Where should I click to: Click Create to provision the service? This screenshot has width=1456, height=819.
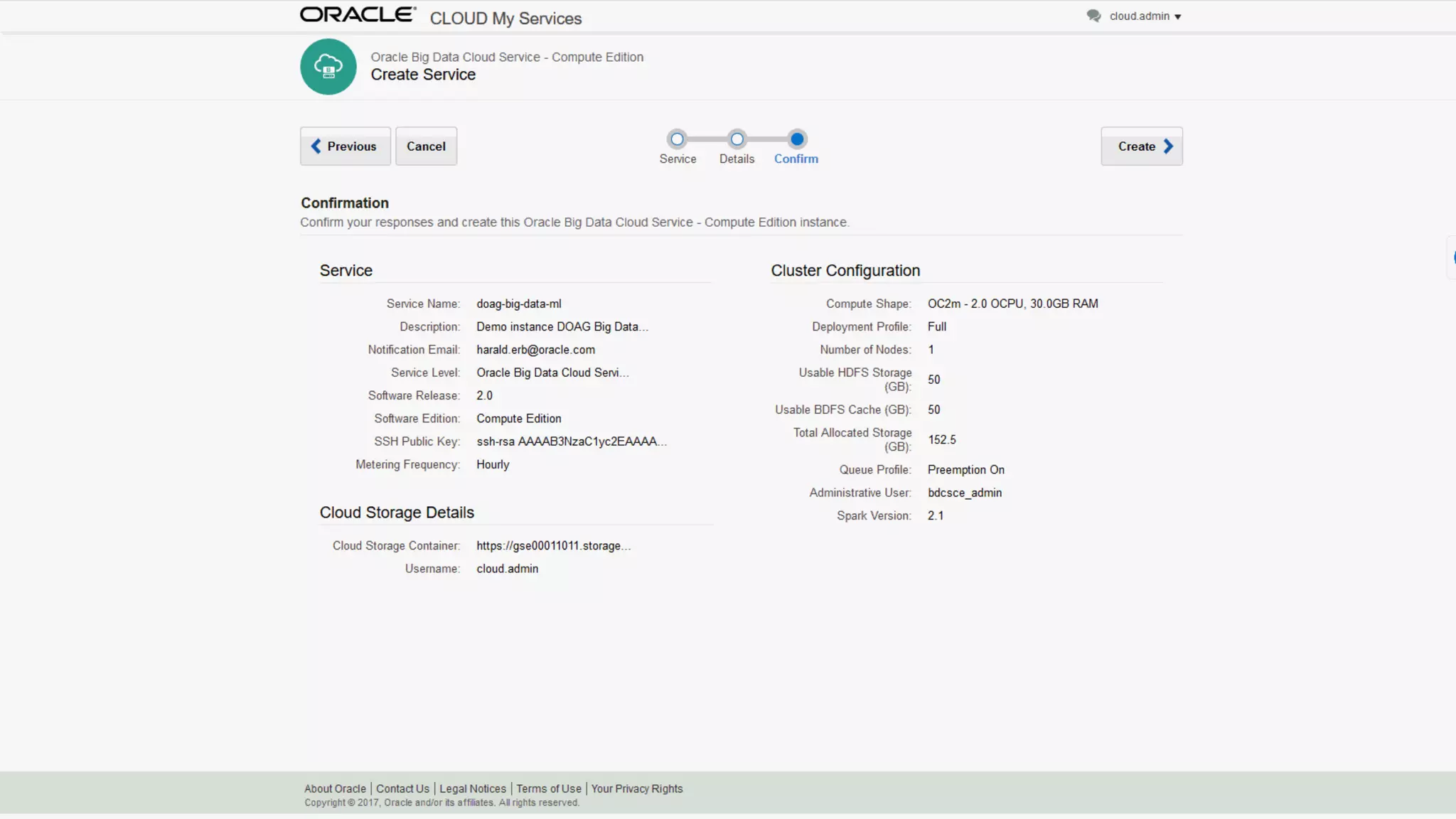point(1141,146)
